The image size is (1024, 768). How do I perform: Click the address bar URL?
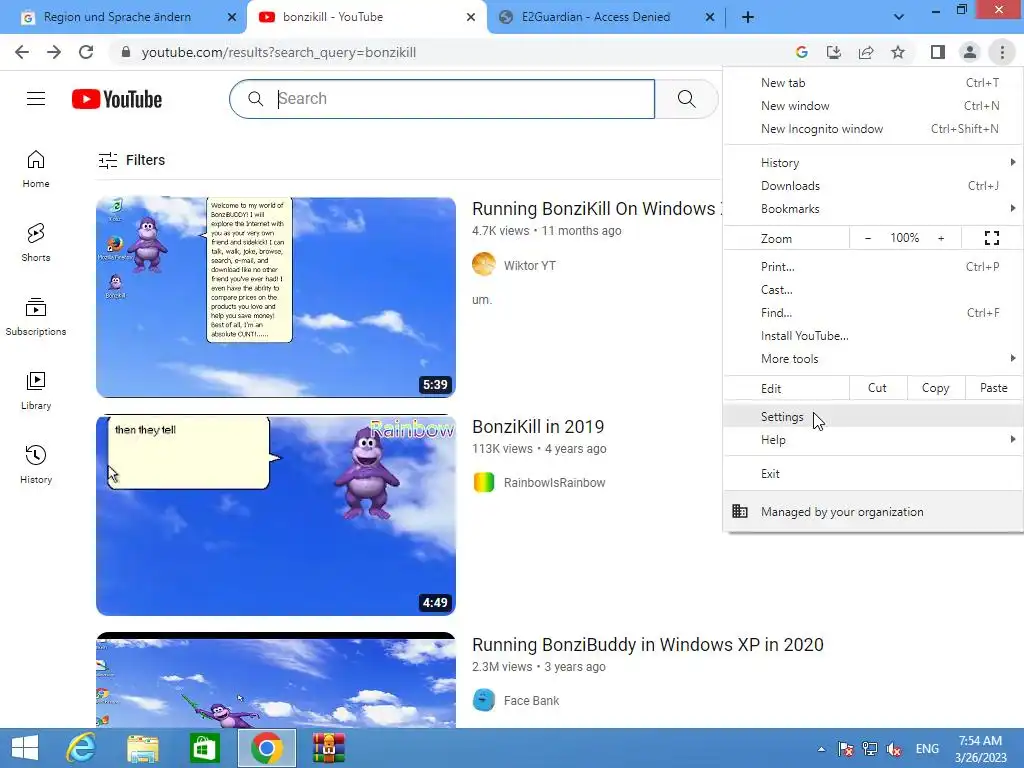[279, 52]
